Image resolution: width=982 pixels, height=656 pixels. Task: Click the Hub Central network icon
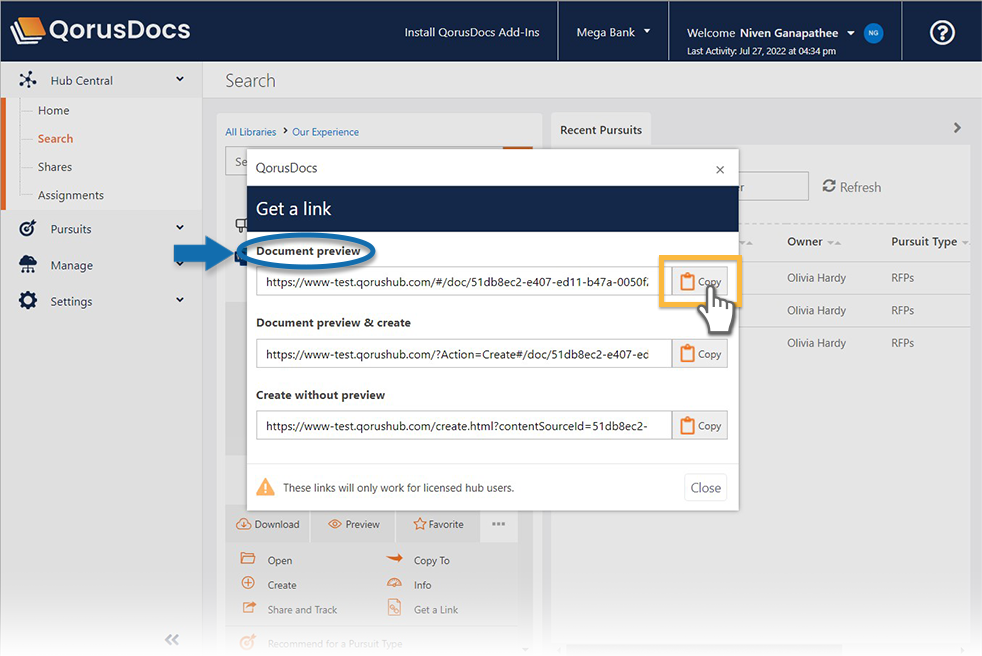click(x=28, y=80)
